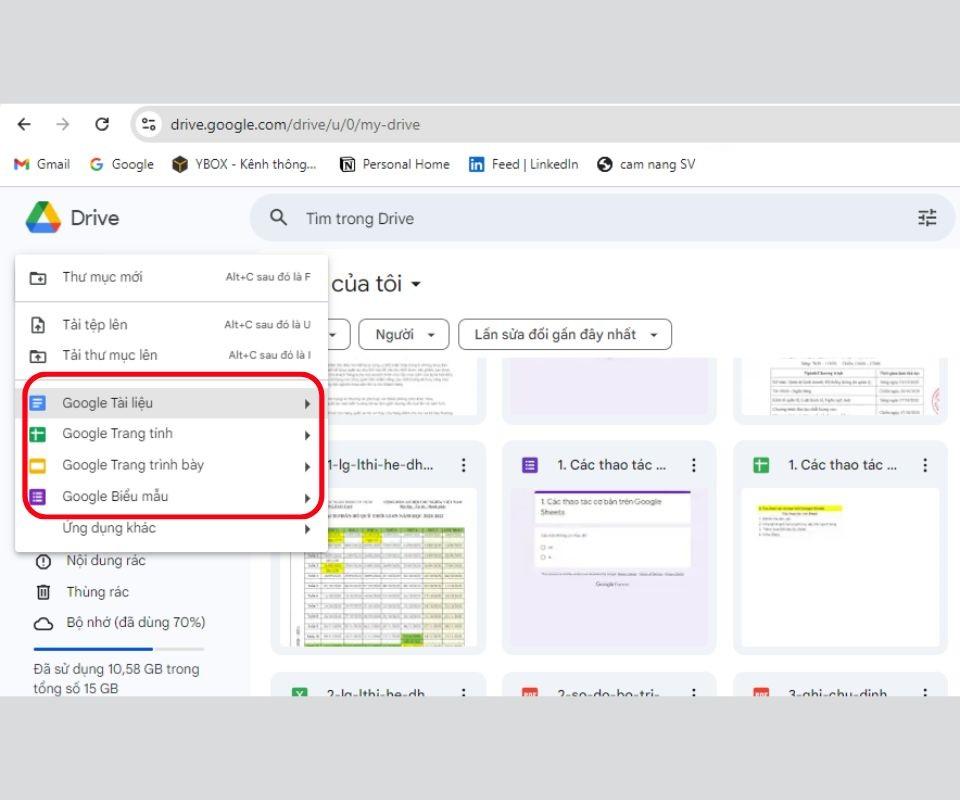This screenshot has height=800, width=960.
Task: Click the browser back arrow
Action: [24, 124]
